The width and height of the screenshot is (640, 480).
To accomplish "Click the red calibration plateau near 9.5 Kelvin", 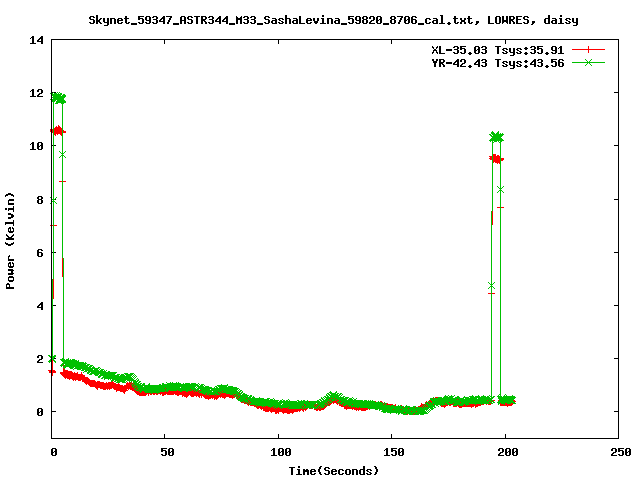I will click(496, 159).
